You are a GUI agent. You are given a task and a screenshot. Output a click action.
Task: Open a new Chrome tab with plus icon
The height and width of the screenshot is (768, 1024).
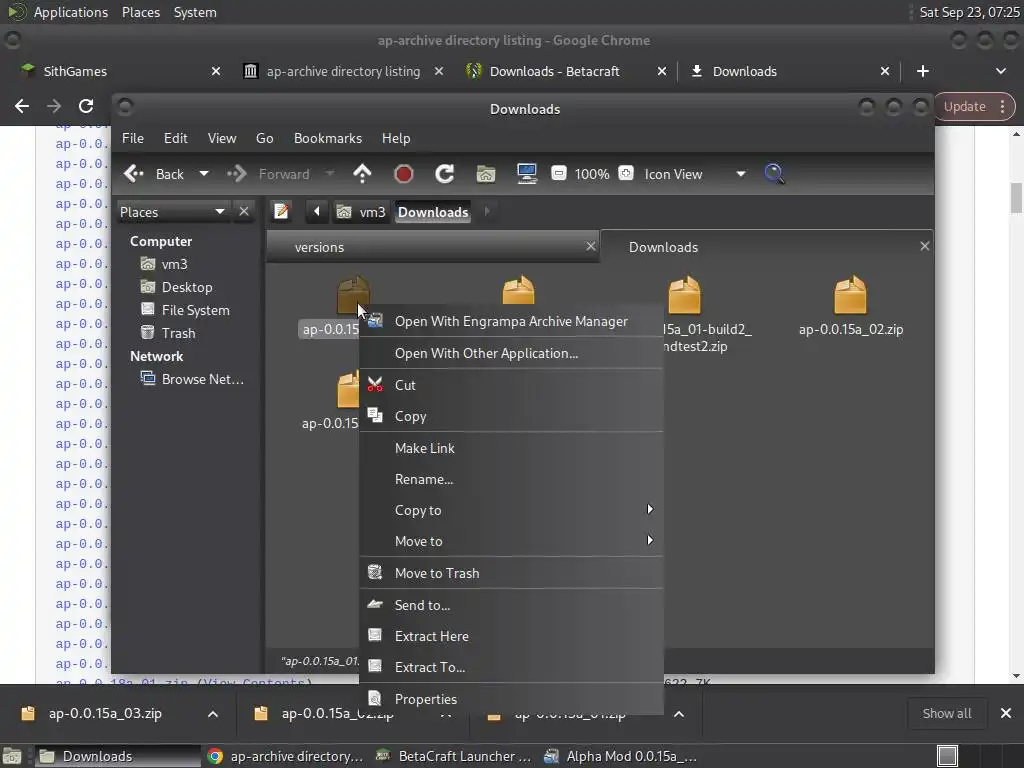pos(923,71)
